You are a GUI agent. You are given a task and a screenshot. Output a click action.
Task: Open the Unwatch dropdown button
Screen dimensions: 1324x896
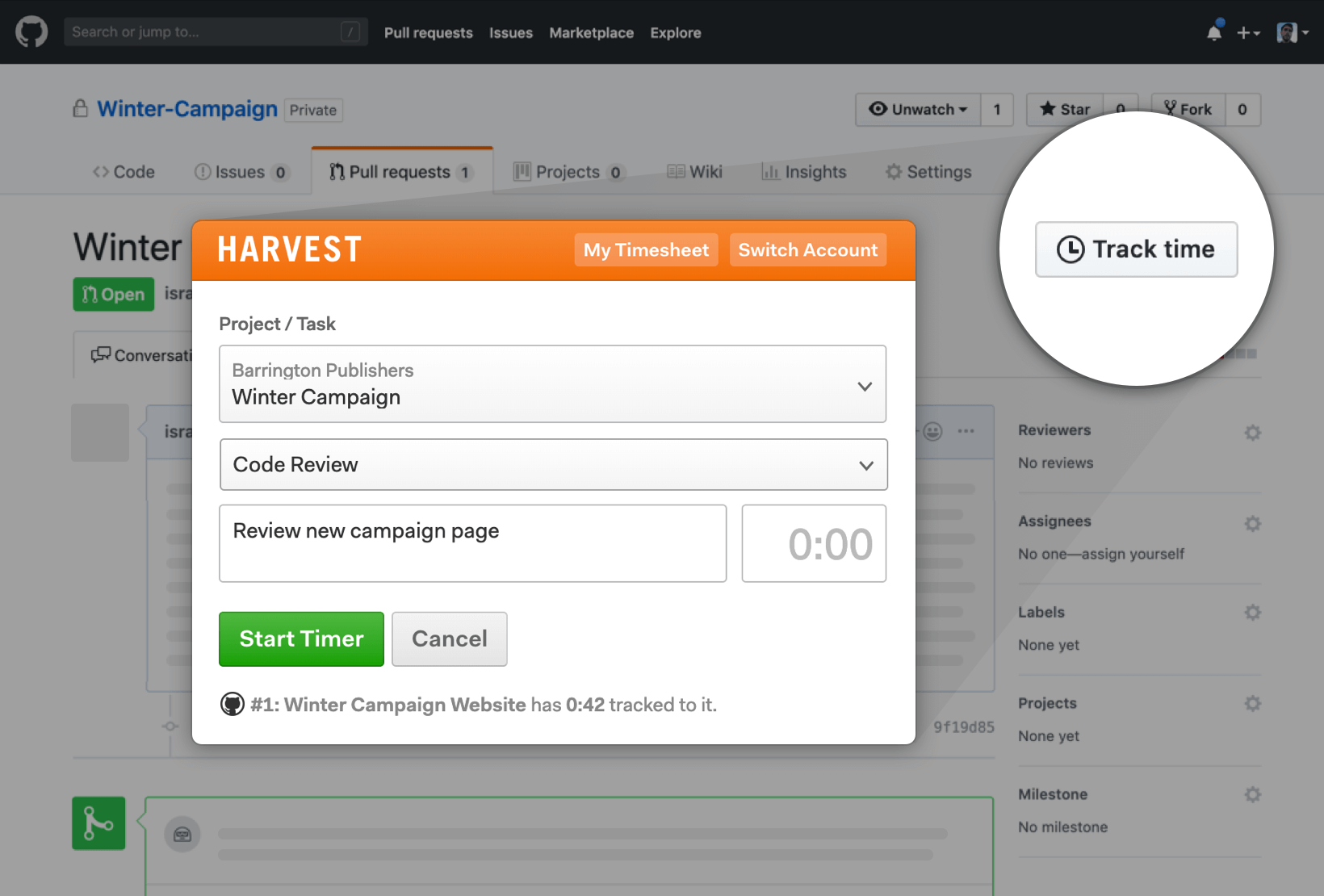click(918, 109)
